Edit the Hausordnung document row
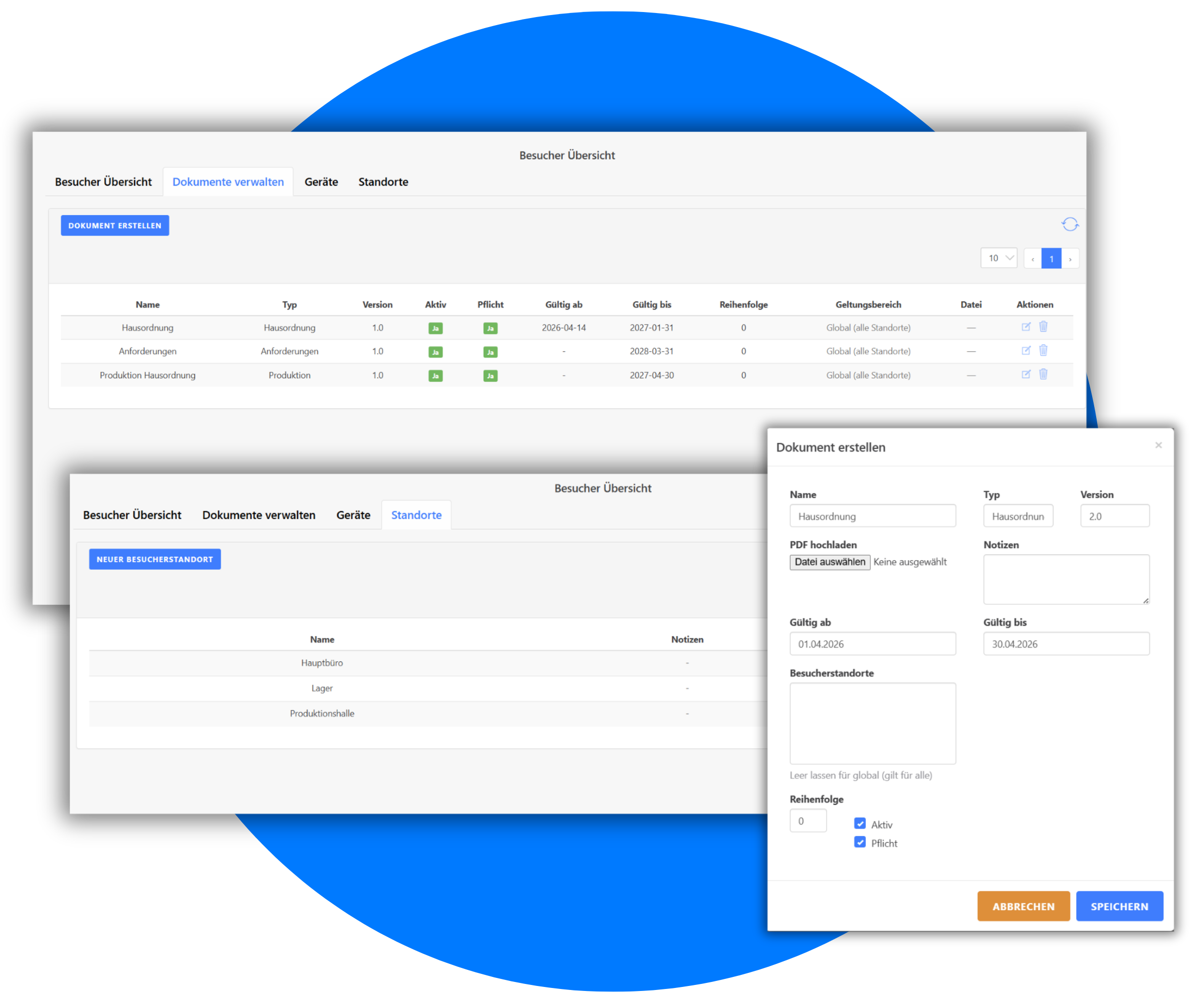 click(x=1026, y=326)
